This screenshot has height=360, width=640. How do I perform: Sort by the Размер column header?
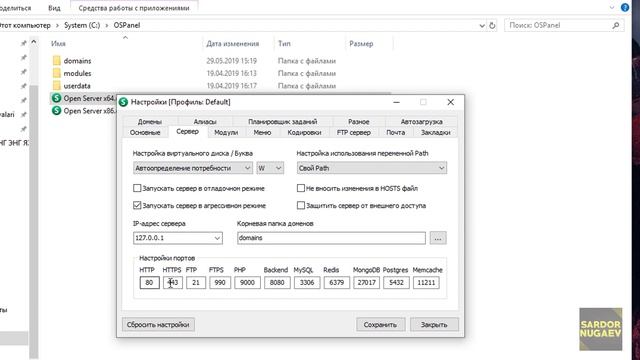361,44
